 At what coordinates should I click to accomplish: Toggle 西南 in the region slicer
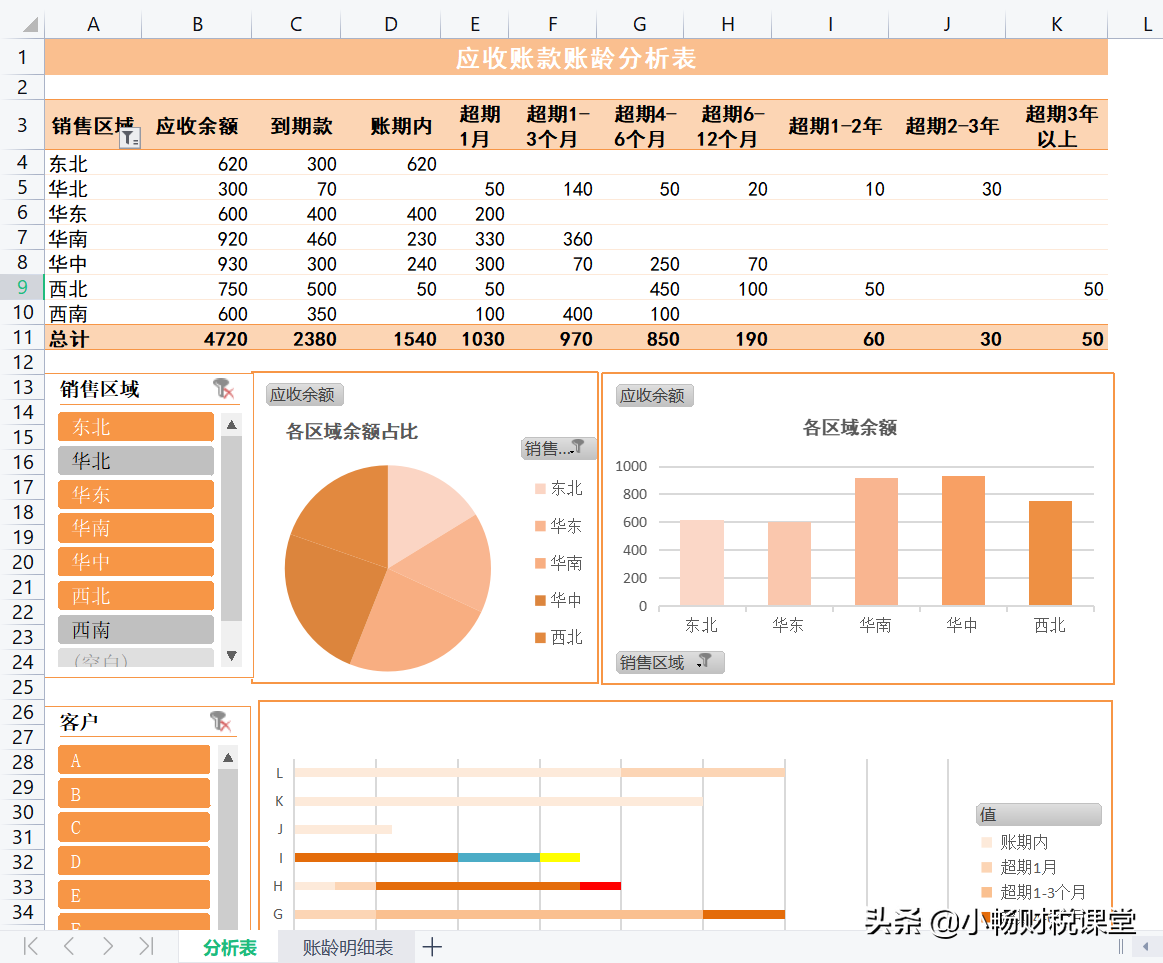click(x=135, y=629)
